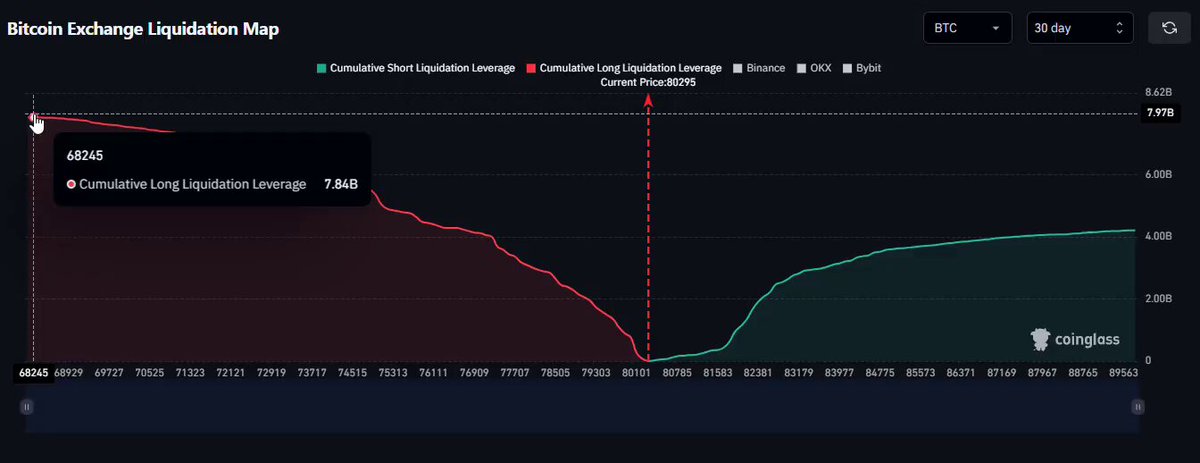This screenshot has height=463, width=1200.
Task: Toggle Cumulative Short Liquidation Leverage legend
Action: 414,68
